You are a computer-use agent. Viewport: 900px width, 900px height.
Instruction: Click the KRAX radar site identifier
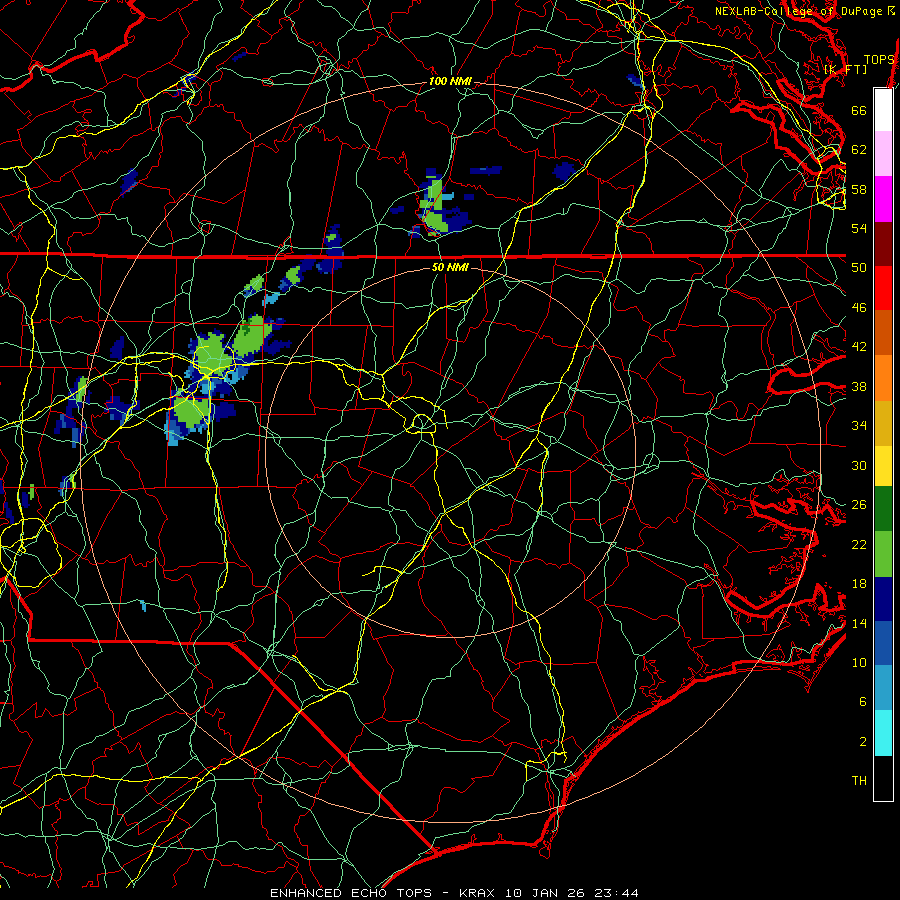(479, 893)
